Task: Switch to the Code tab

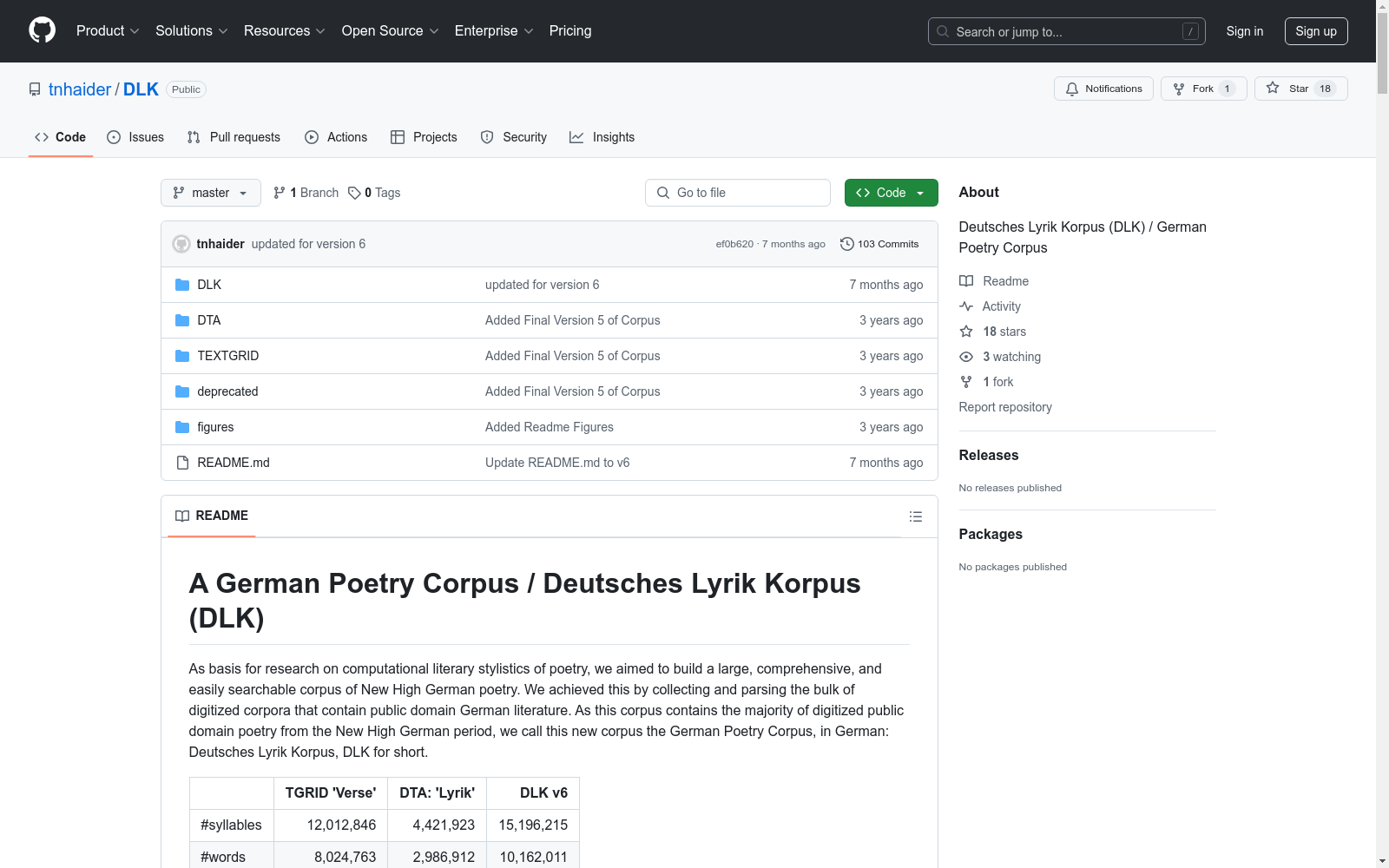Action: click(x=61, y=137)
